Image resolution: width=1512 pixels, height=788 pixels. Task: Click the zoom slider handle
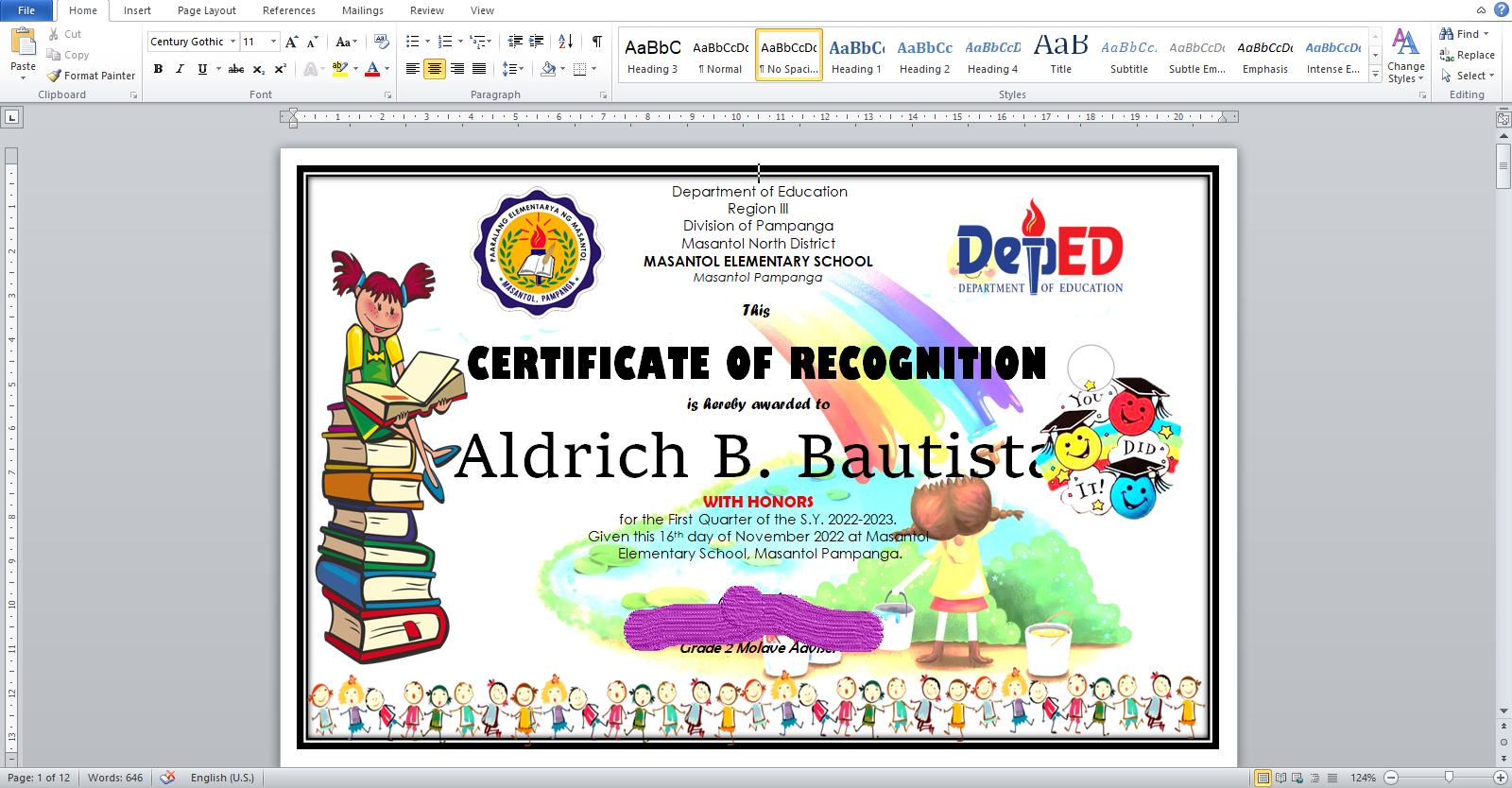pos(1449,778)
